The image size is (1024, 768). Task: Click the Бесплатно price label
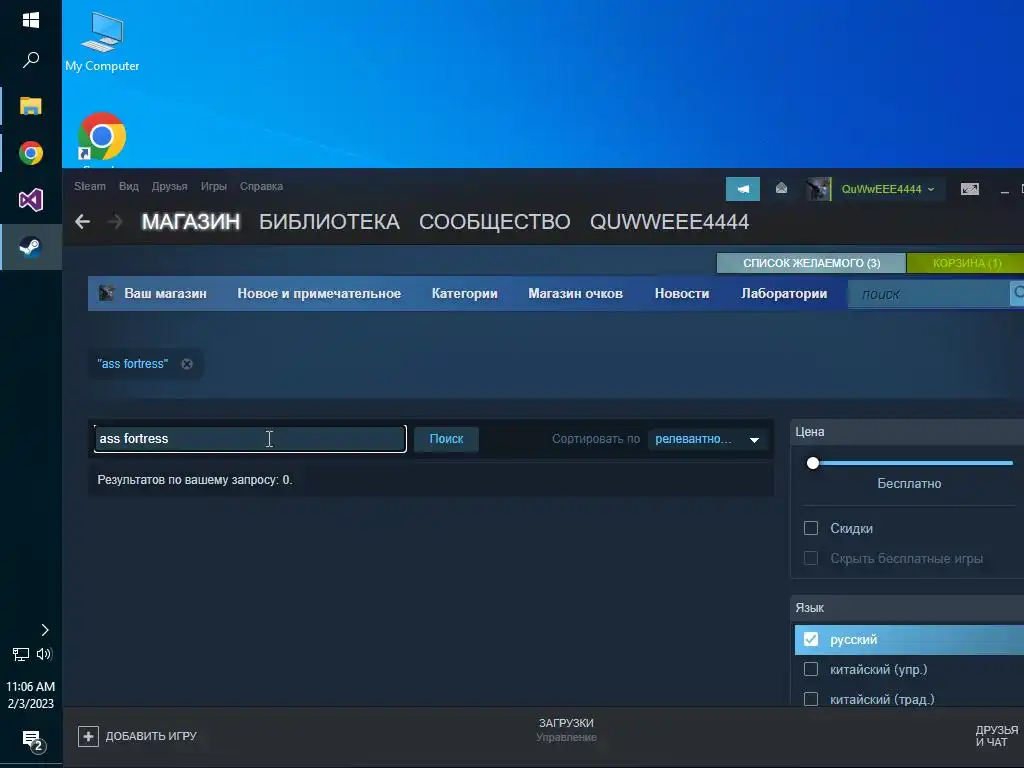point(909,483)
